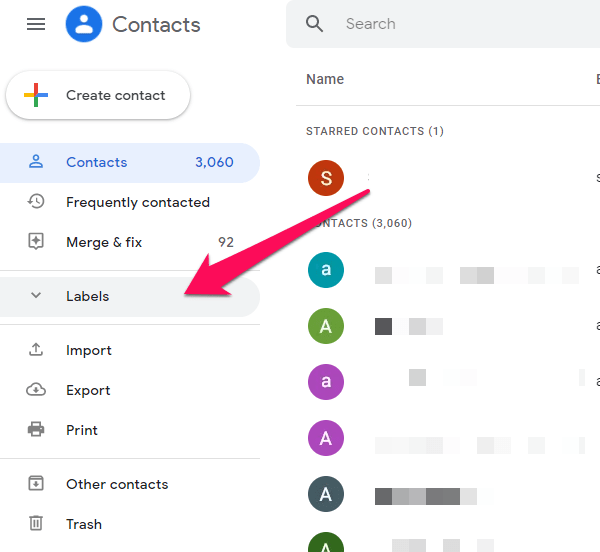Select the teal lowercase 'a' contact avatar
The width and height of the screenshot is (600, 552).
[x=326, y=270]
